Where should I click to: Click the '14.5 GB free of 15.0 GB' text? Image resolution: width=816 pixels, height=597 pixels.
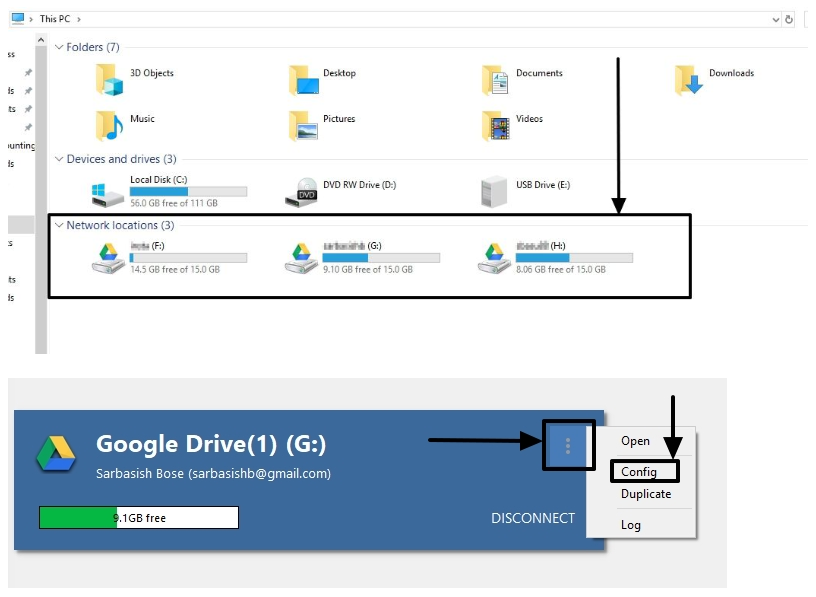tap(175, 269)
